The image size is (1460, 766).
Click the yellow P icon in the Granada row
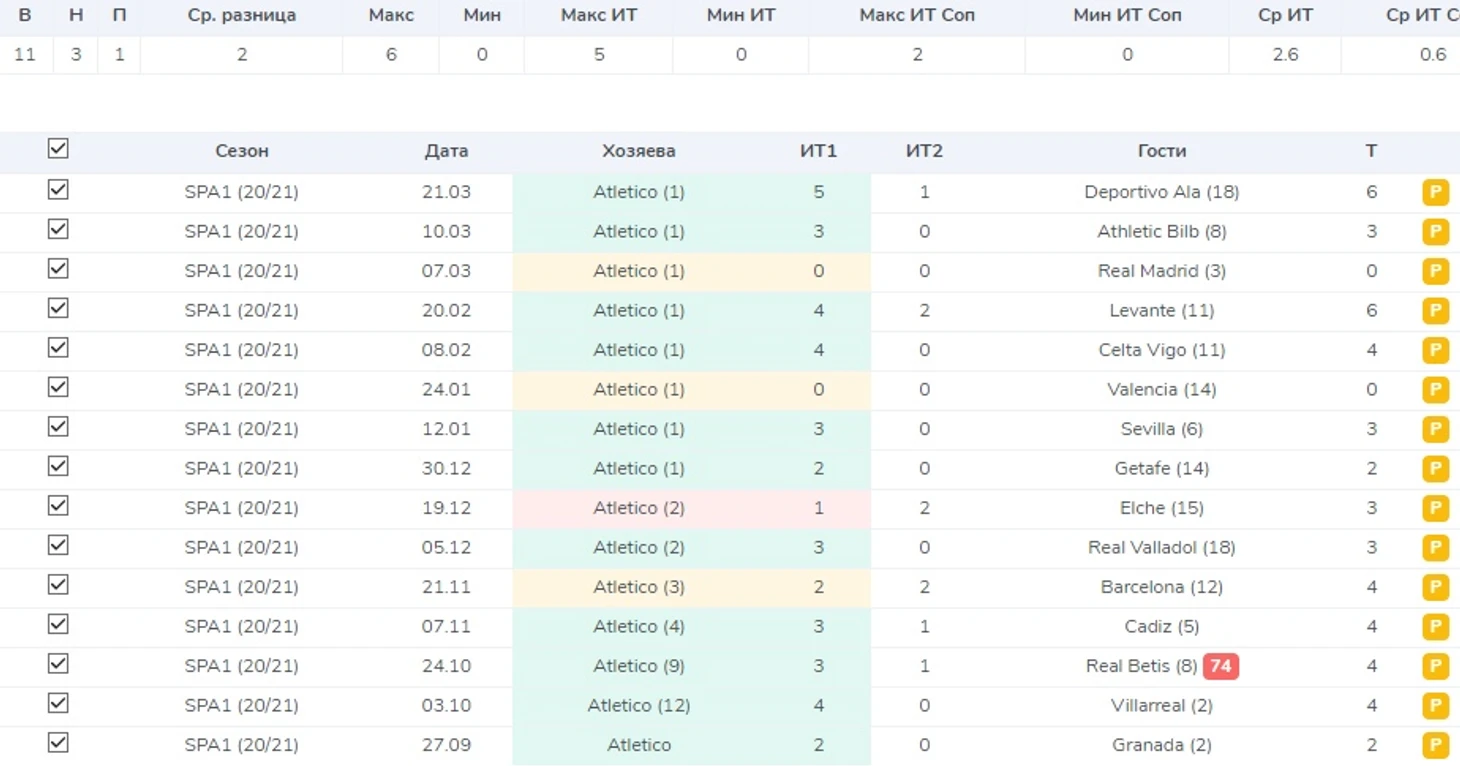click(1435, 745)
